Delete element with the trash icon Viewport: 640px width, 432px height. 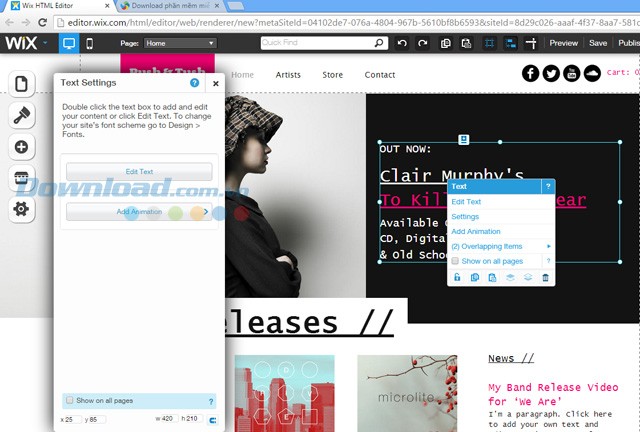coord(545,277)
